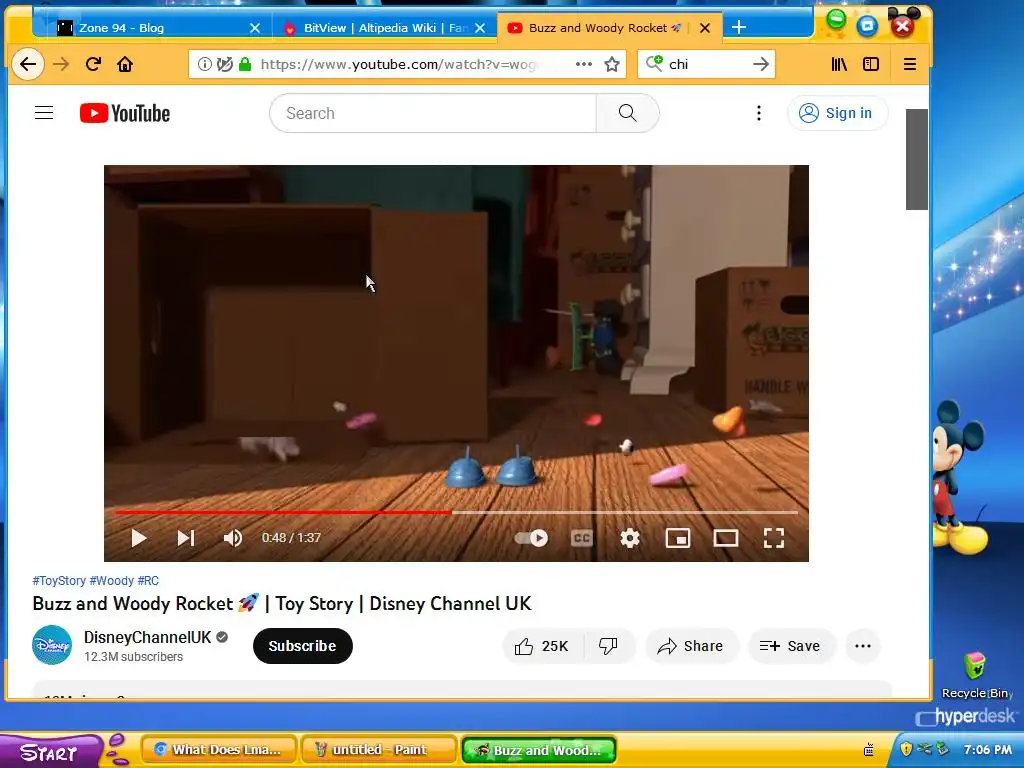Close the Zone 94 - Blog tab
This screenshot has width=1024, height=768.
(x=255, y=27)
